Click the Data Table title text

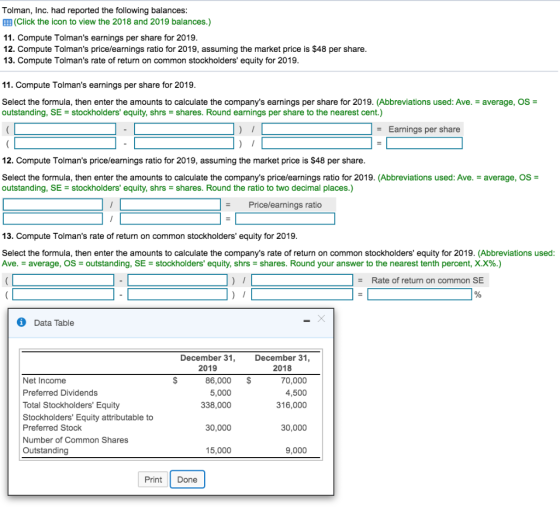coord(54,323)
